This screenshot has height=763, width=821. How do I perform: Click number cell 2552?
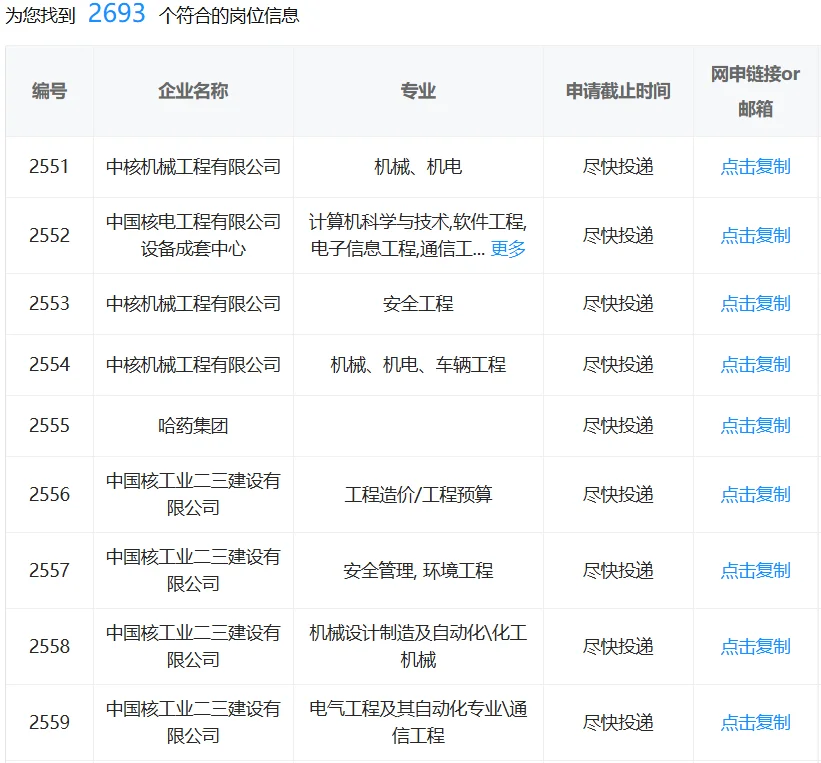(x=49, y=236)
